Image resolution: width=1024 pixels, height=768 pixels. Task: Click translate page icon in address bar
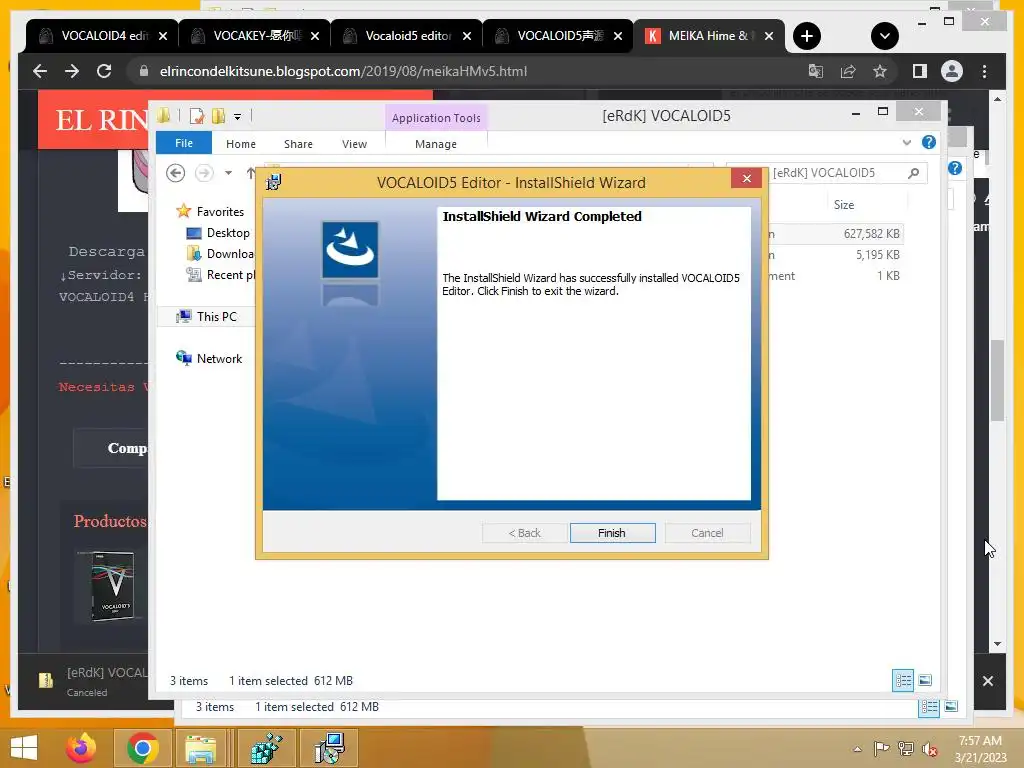point(815,71)
